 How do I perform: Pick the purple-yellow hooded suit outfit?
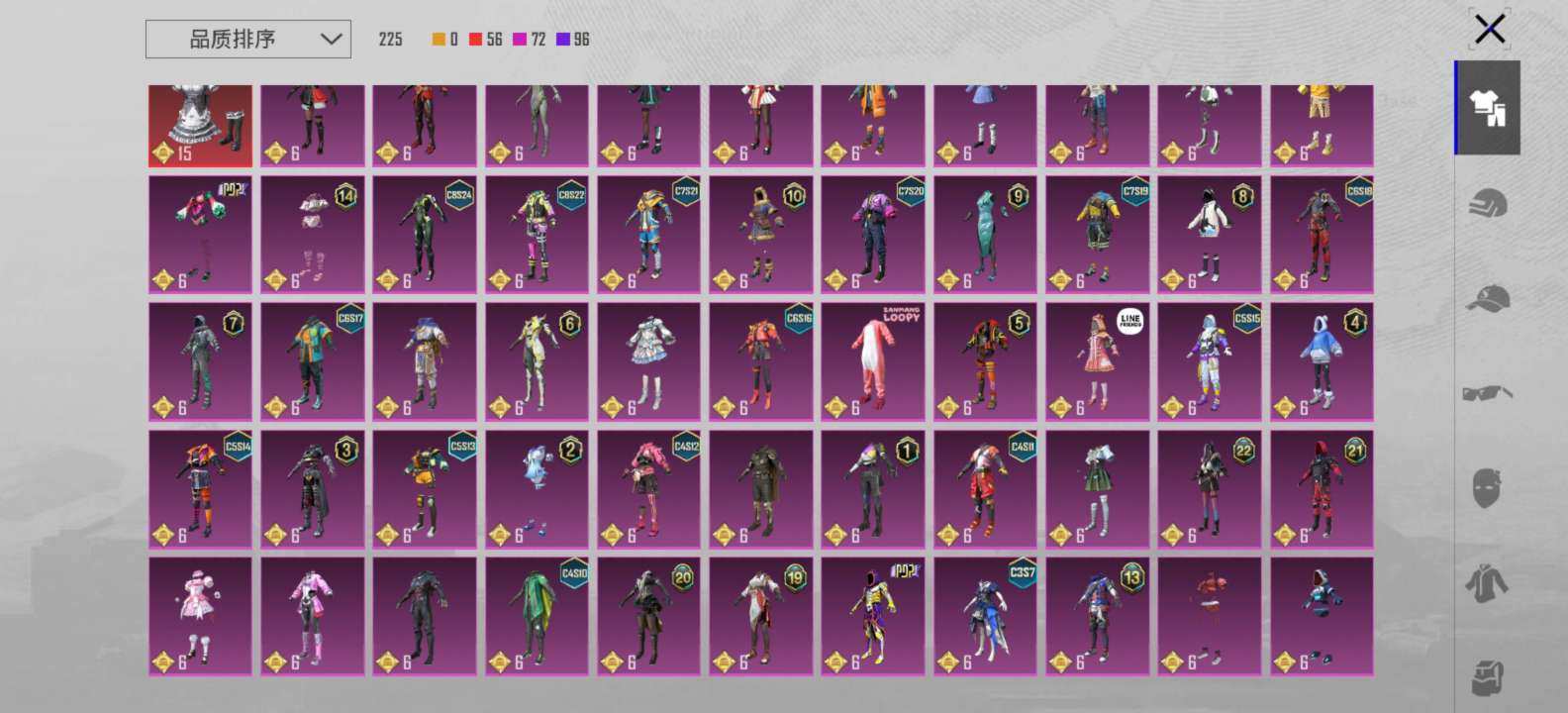(x=873, y=616)
